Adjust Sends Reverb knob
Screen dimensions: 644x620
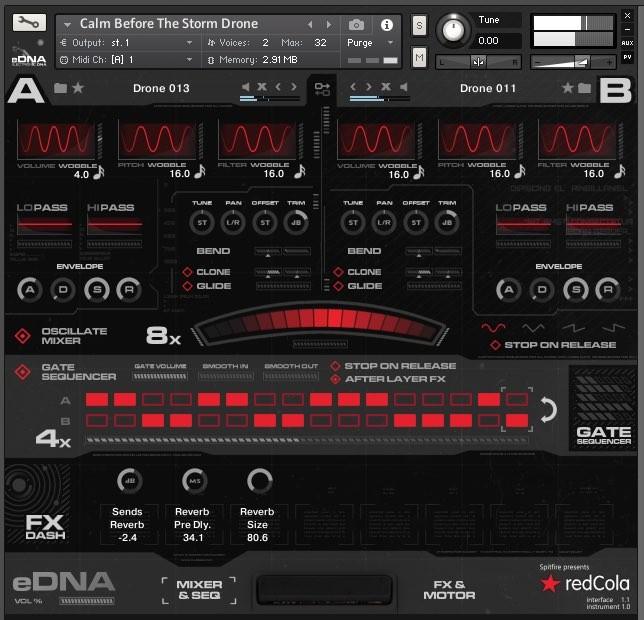[x=130, y=480]
